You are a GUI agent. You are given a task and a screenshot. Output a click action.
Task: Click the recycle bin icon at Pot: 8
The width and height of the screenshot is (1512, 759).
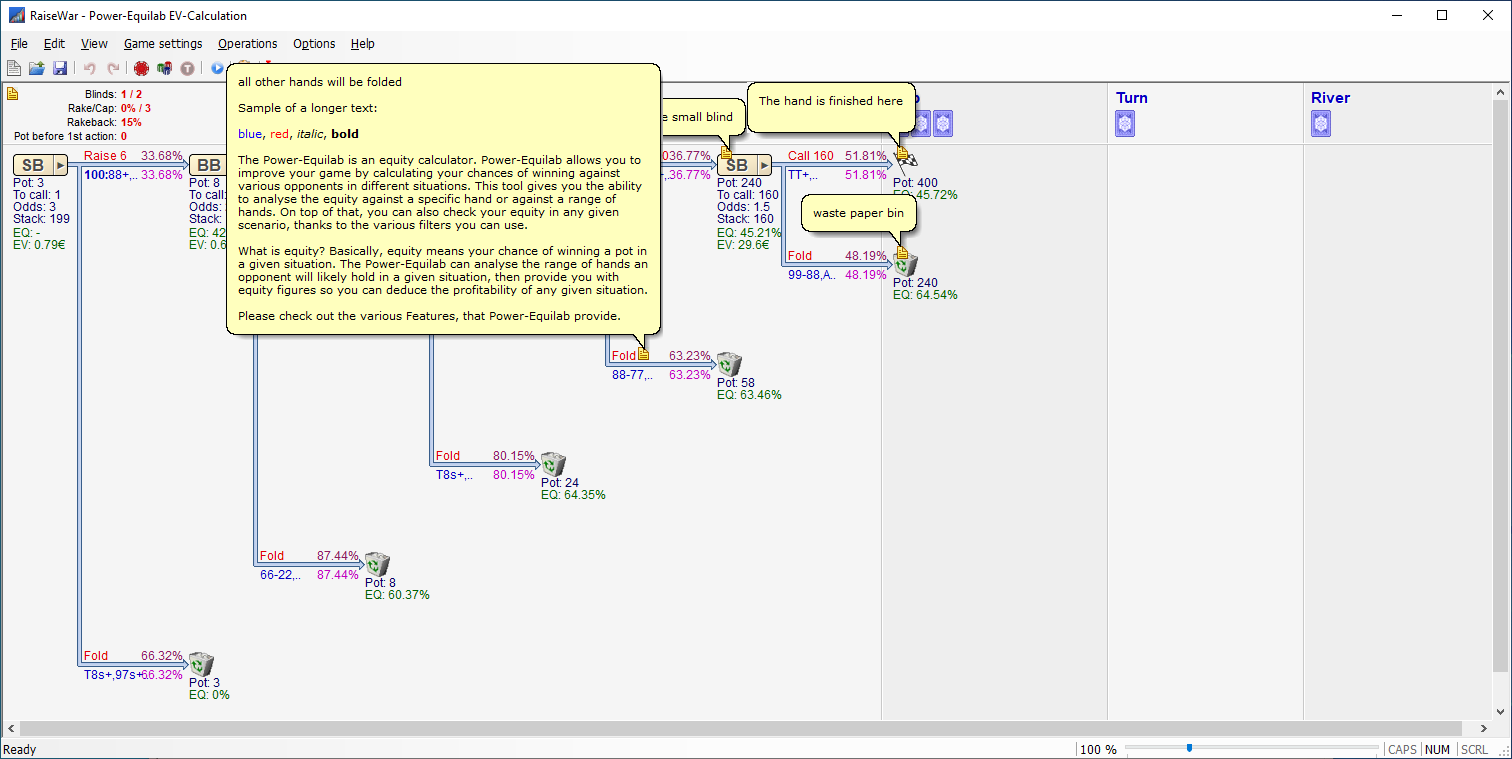pyautogui.click(x=378, y=564)
